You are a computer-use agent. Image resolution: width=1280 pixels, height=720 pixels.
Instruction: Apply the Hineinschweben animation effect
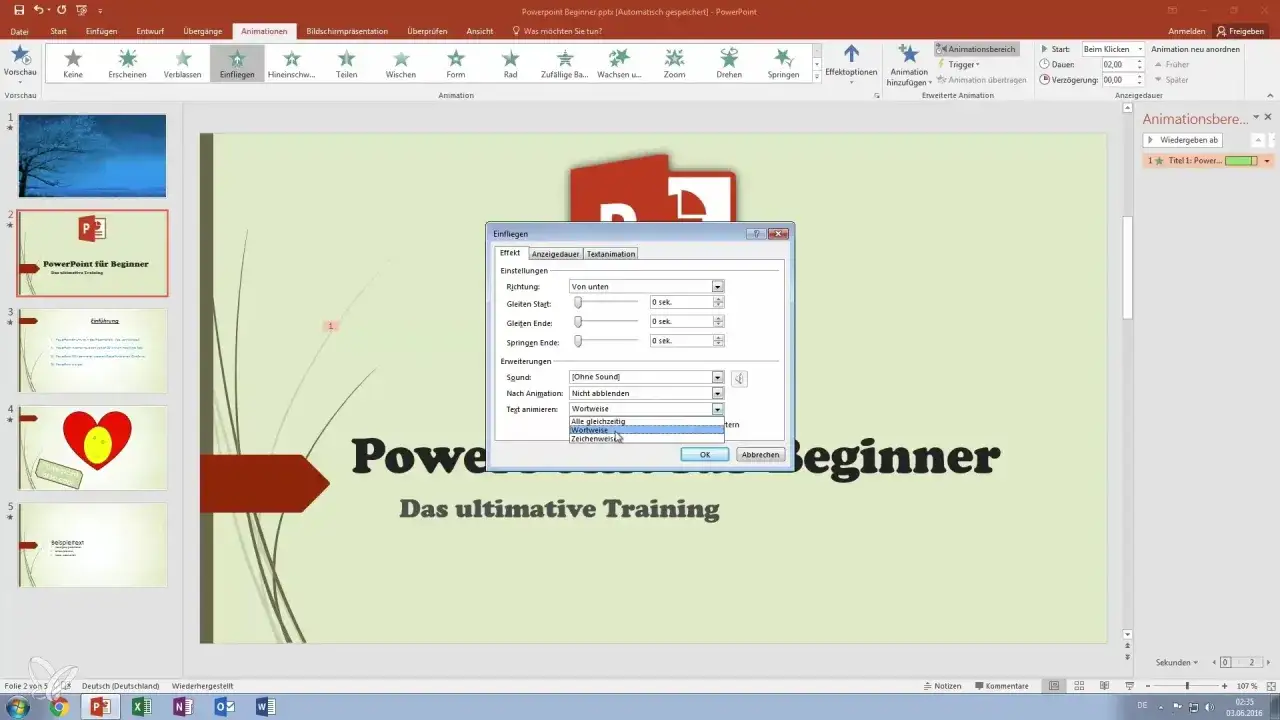[x=292, y=64]
